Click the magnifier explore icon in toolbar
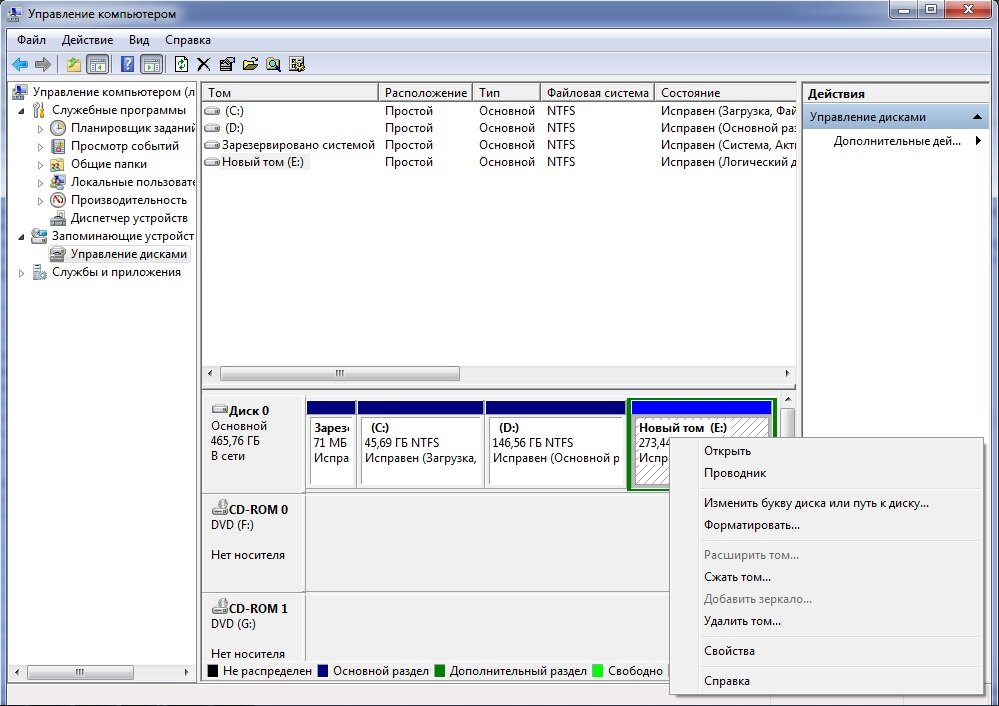The width and height of the screenshot is (999, 706). (x=274, y=64)
